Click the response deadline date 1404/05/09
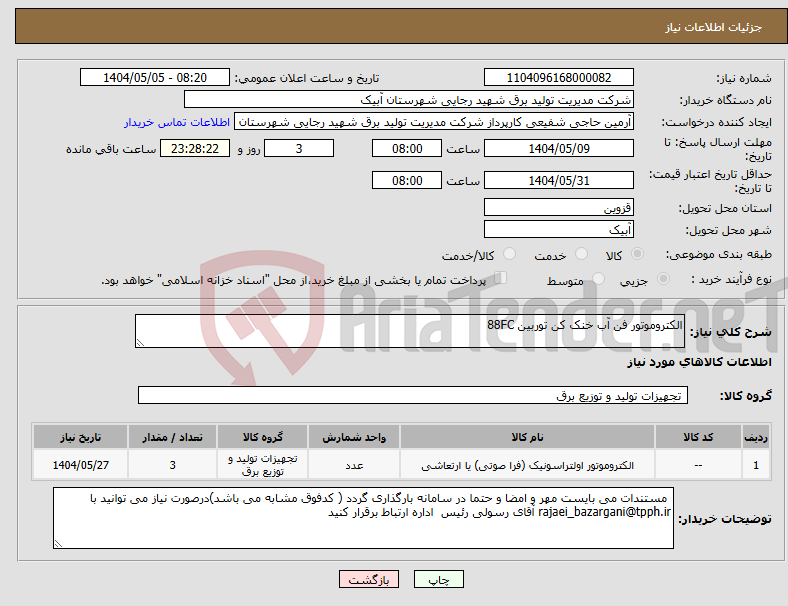Viewport: 788px width, 606px height. click(x=559, y=149)
